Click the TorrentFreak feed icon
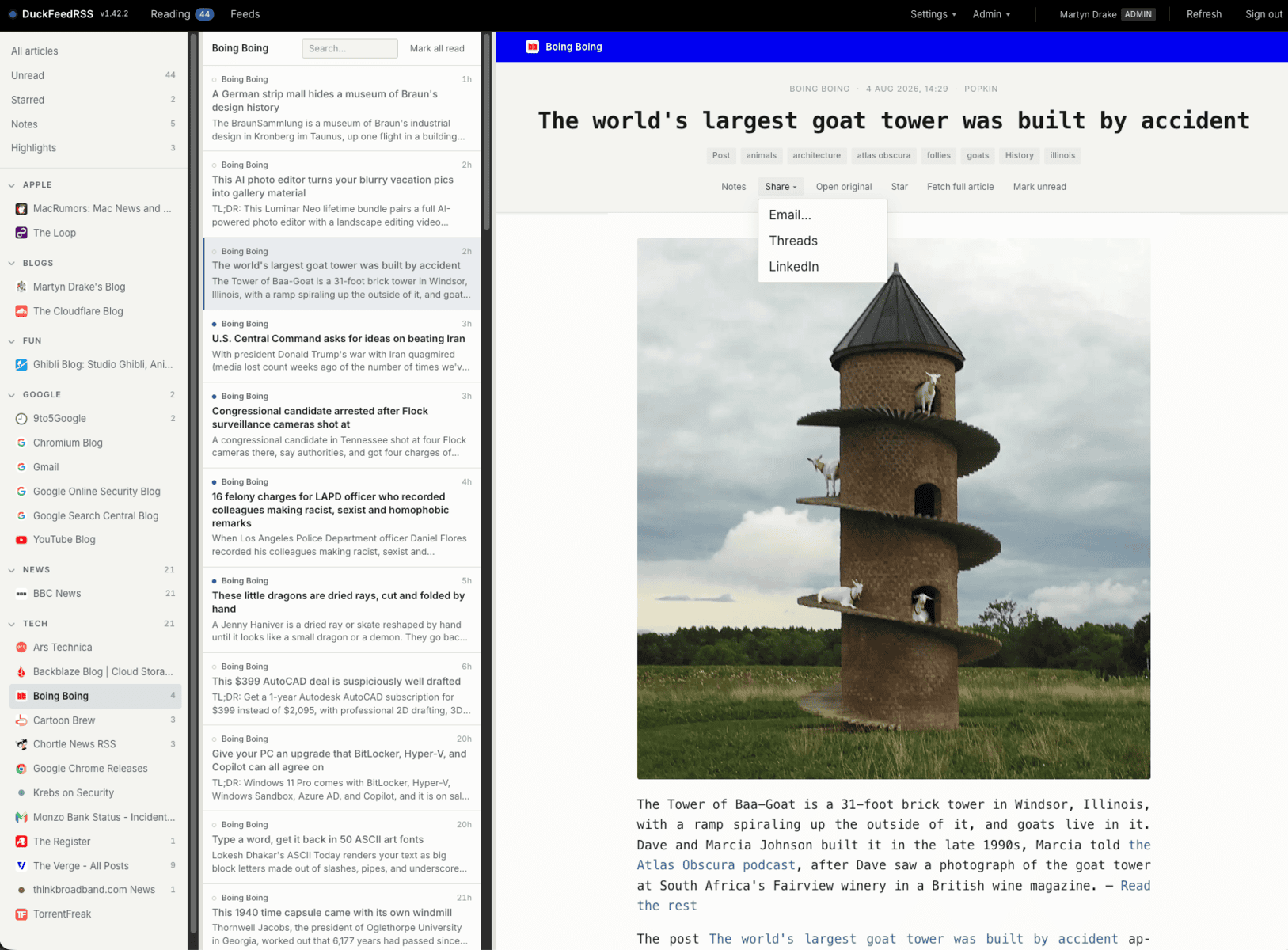This screenshot has width=1288, height=950. pos(21,914)
